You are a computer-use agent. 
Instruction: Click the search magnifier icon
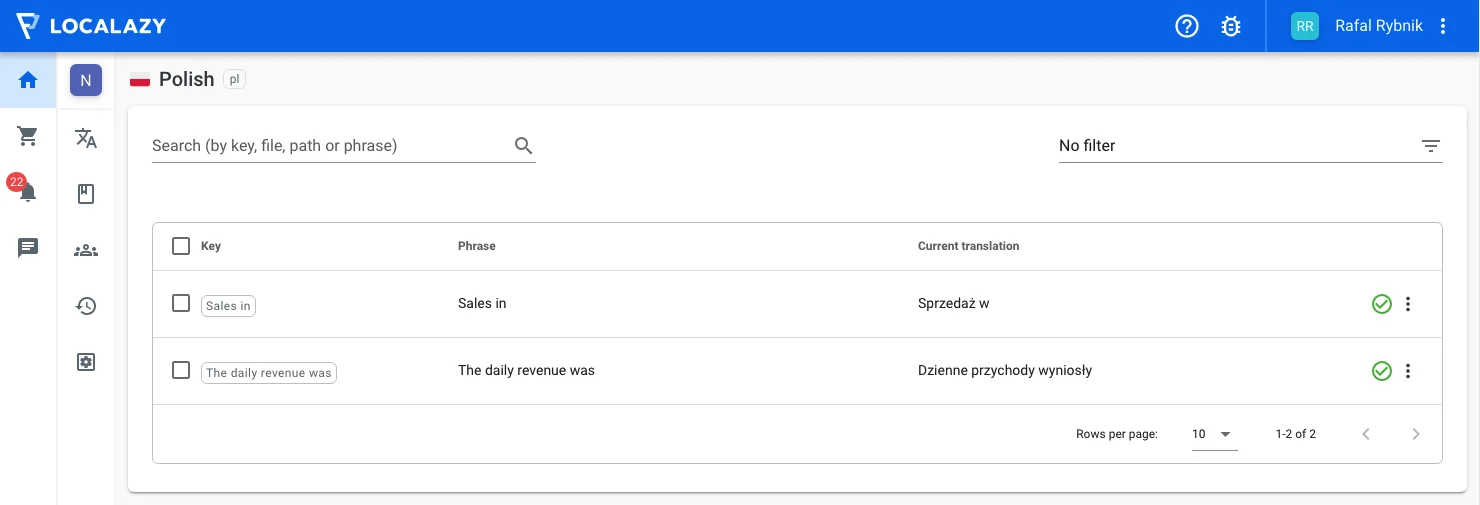(x=524, y=146)
